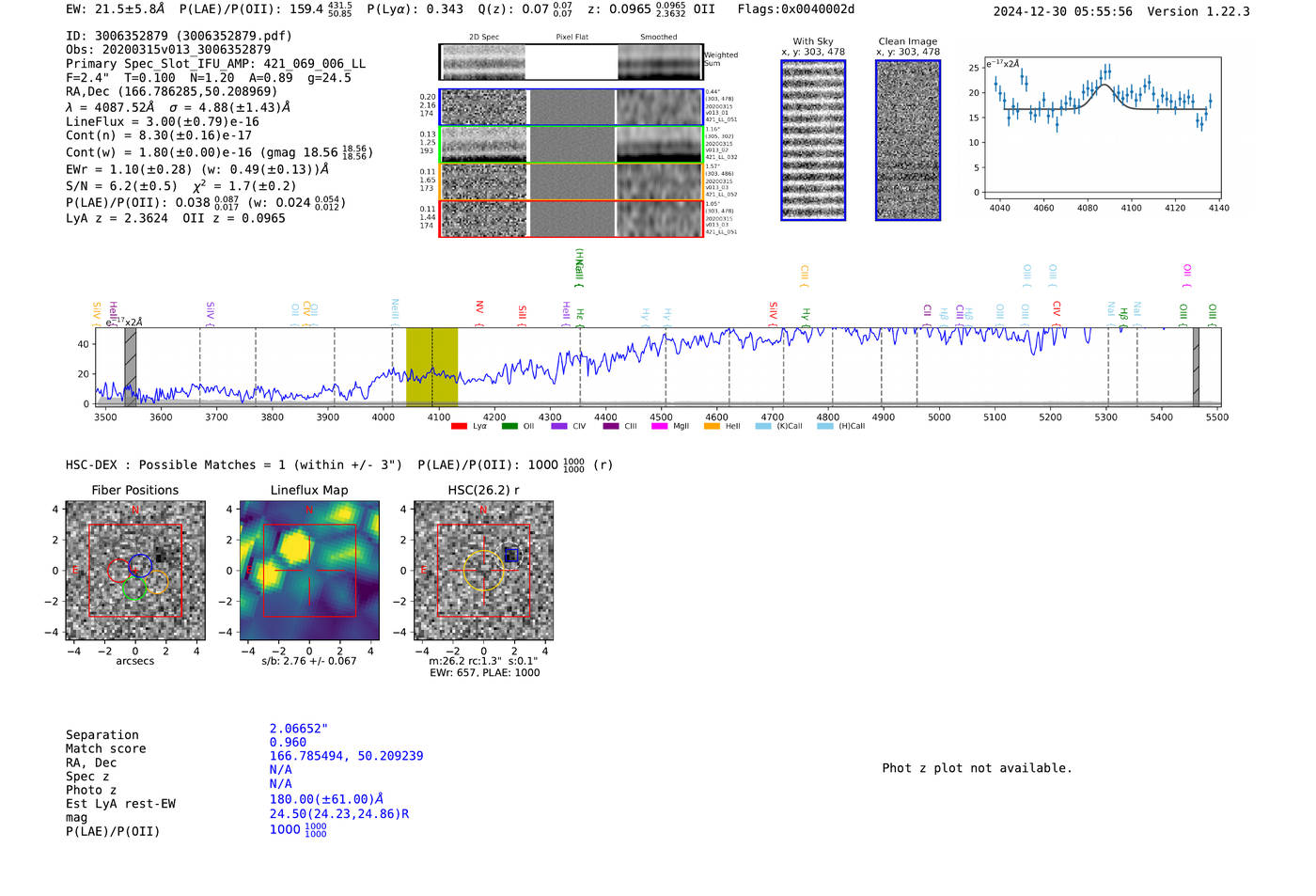The width and height of the screenshot is (1316, 896).
Task: Click the EWr: 657, PLAE: 1000 caption
Action: pos(484,673)
